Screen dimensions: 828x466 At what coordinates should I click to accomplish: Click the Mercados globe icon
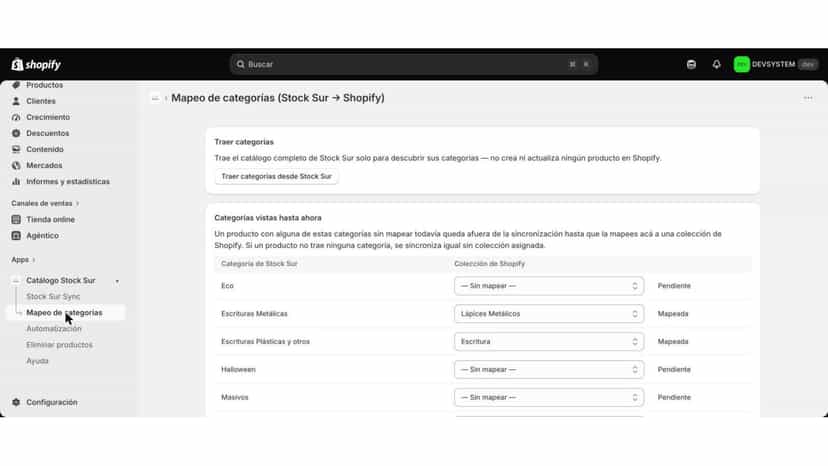tap(16, 165)
